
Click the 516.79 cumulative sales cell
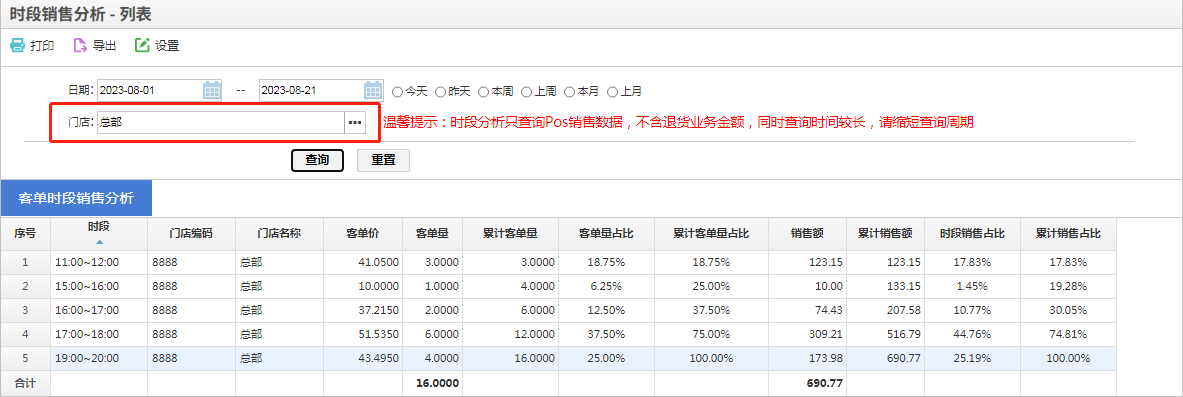click(x=886, y=334)
